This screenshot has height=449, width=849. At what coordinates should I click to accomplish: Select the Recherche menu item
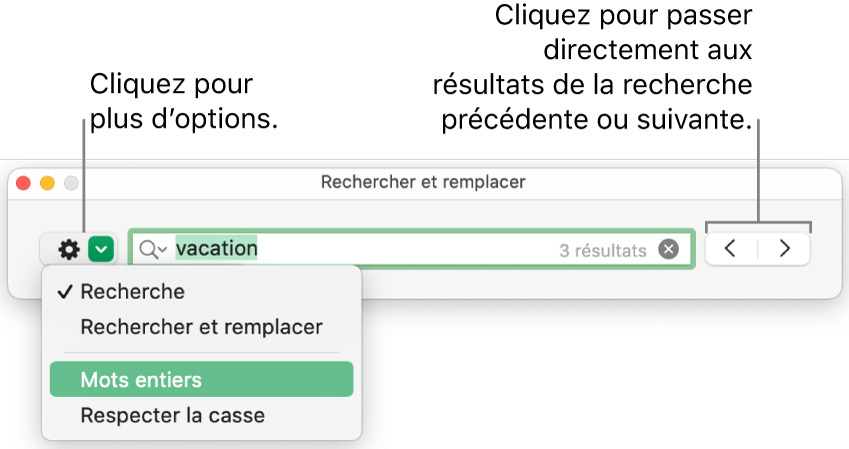[x=132, y=292]
